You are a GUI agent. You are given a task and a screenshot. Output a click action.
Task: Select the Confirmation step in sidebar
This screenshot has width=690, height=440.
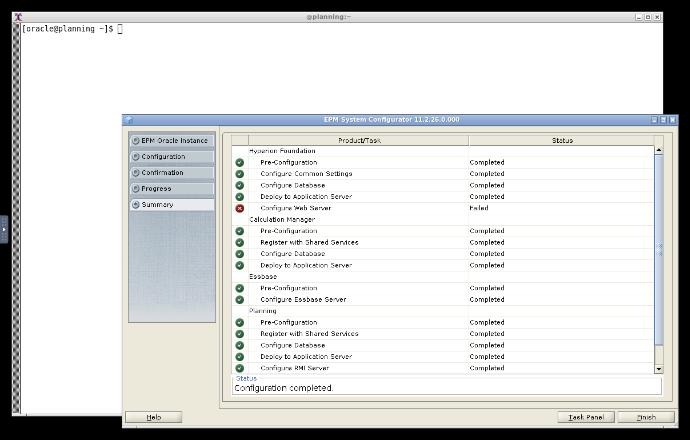tap(172, 173)
